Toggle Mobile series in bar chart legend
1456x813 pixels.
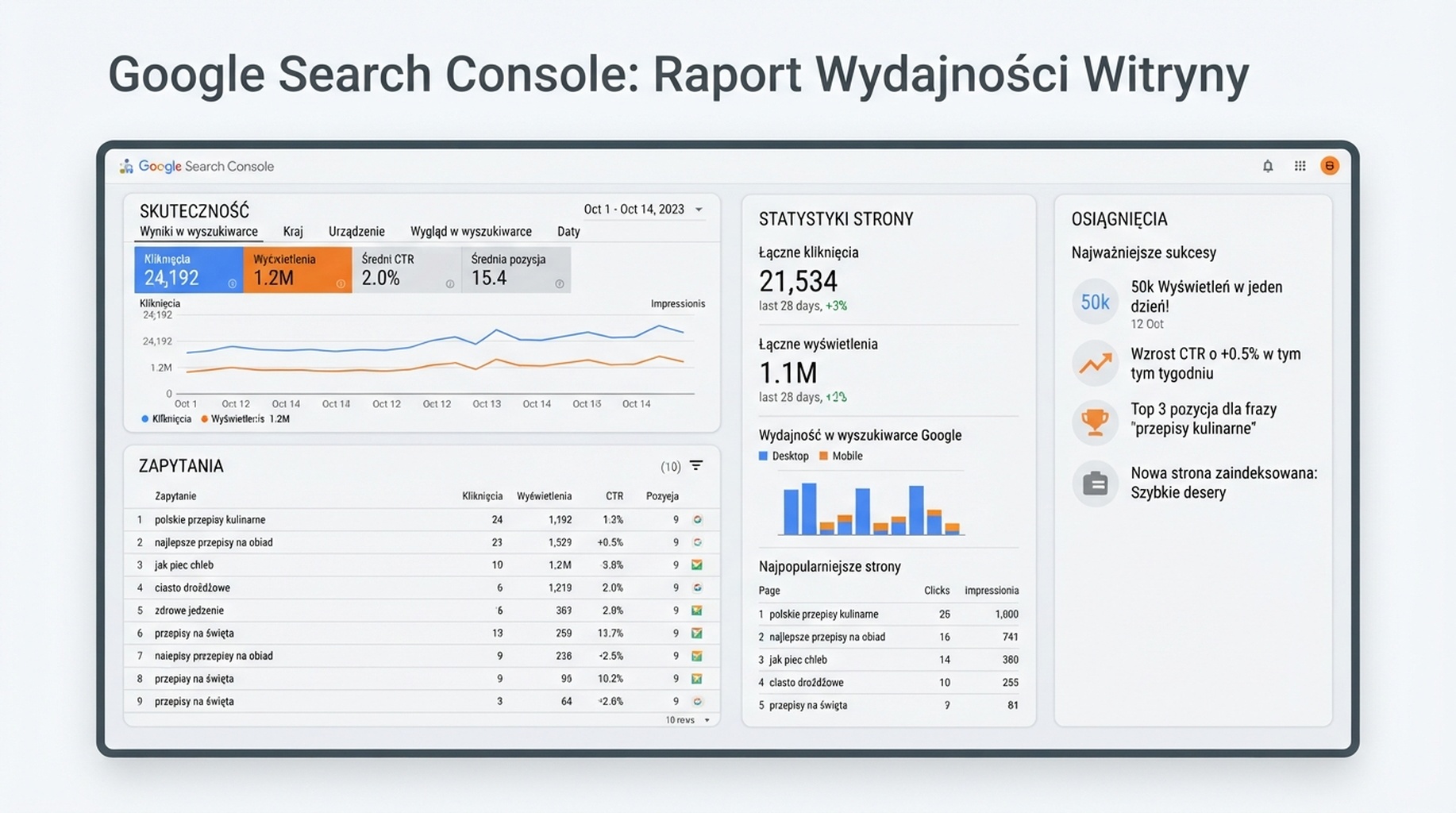click(x=841, y=456)
